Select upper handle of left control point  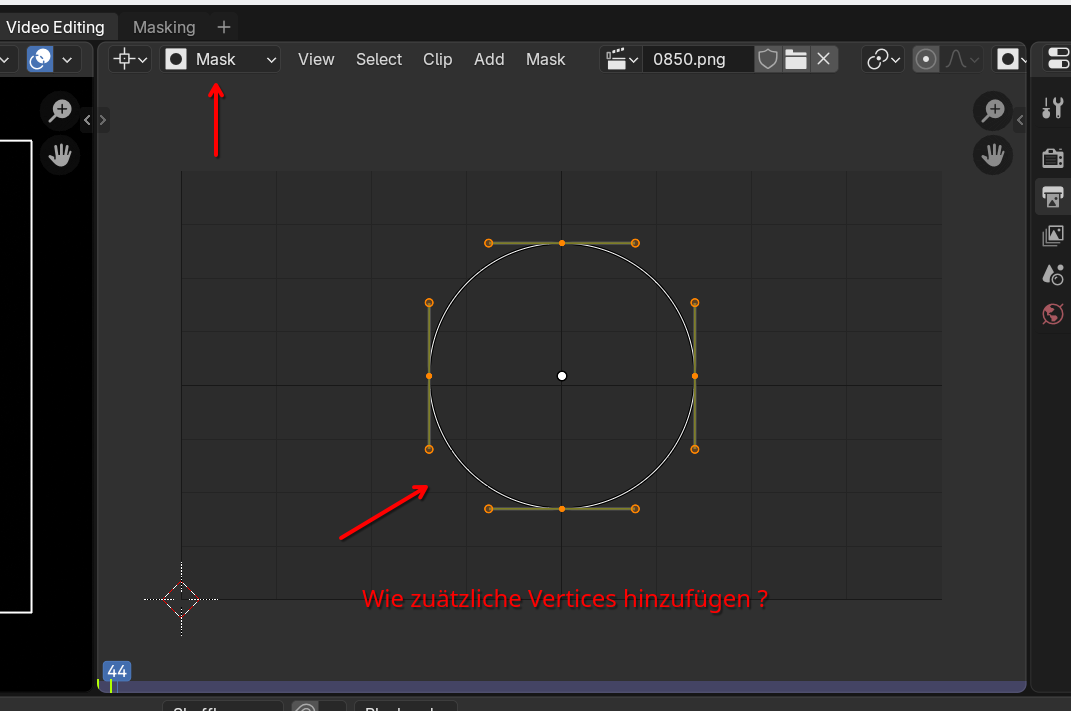[x=429, y=303]
